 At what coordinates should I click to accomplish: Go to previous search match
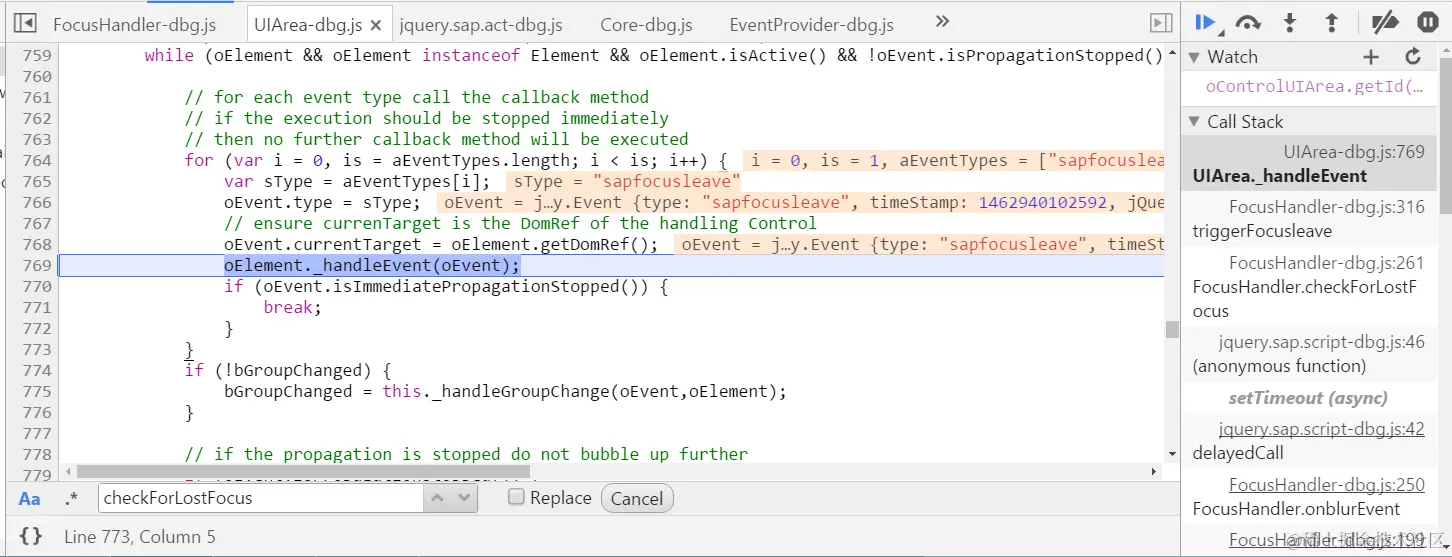(x=438, y=498)
